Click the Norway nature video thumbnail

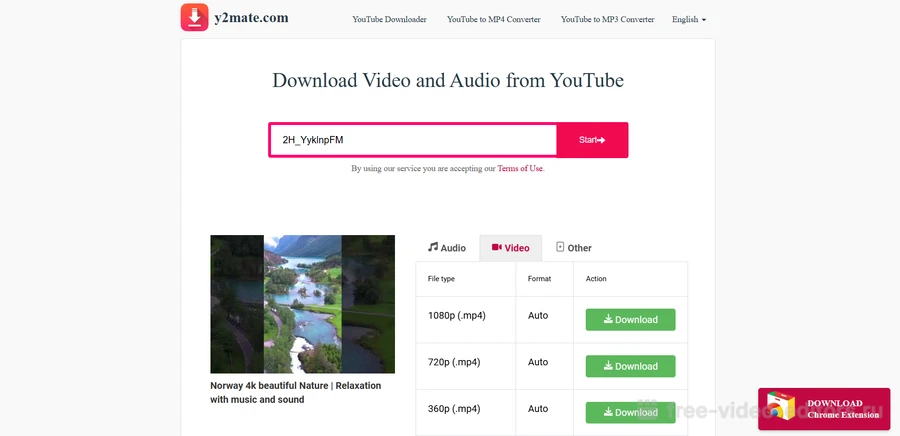(x=302, y=304)
